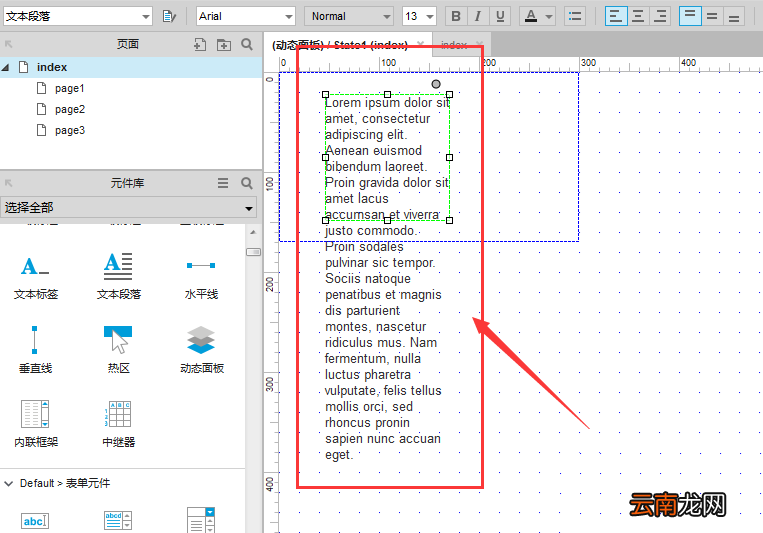763x533 pixels.
Task: Align text to bottom
Action: tap(734, 16)
